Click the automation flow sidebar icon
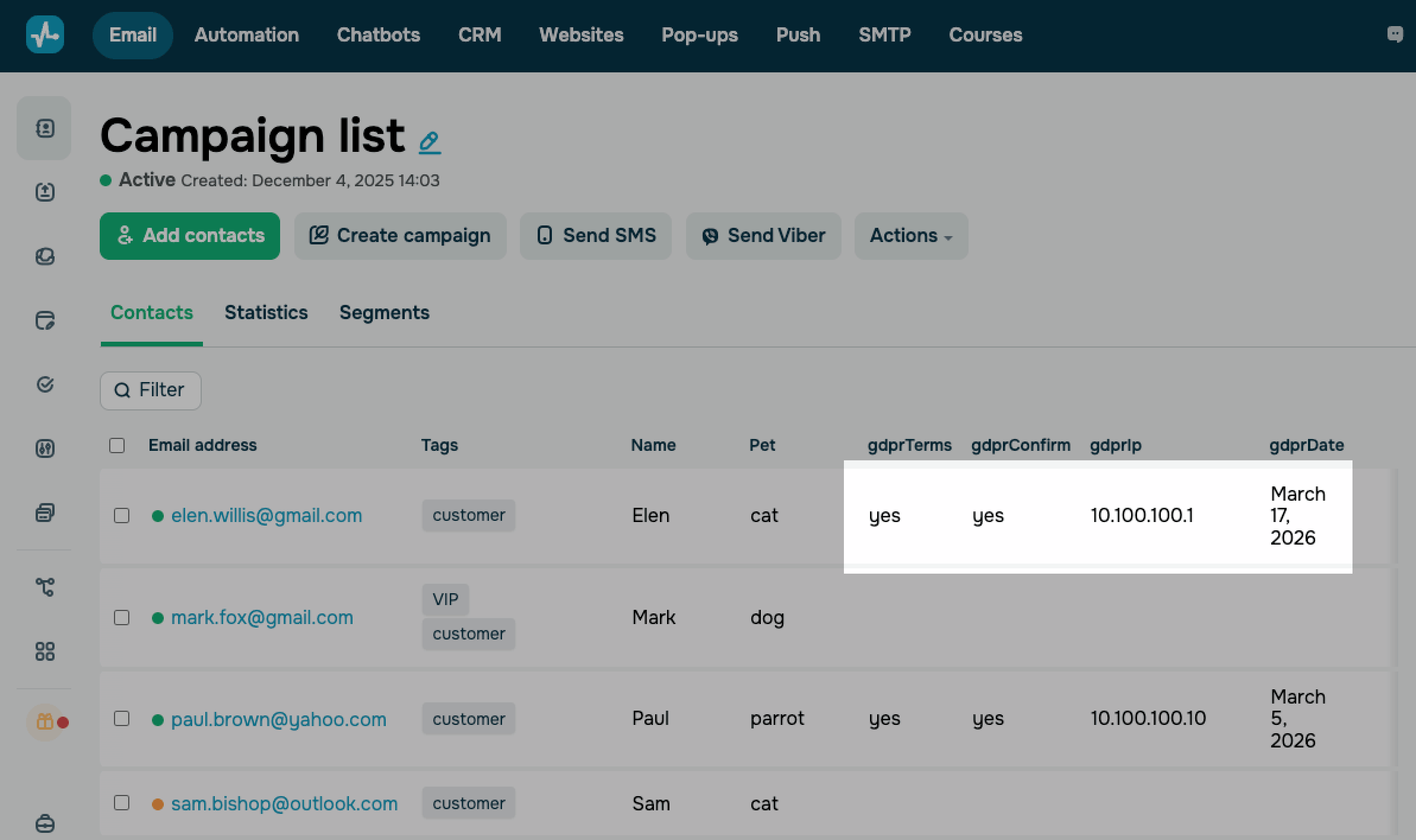This screenshot has width=1416, height=840. pos(45,587)
